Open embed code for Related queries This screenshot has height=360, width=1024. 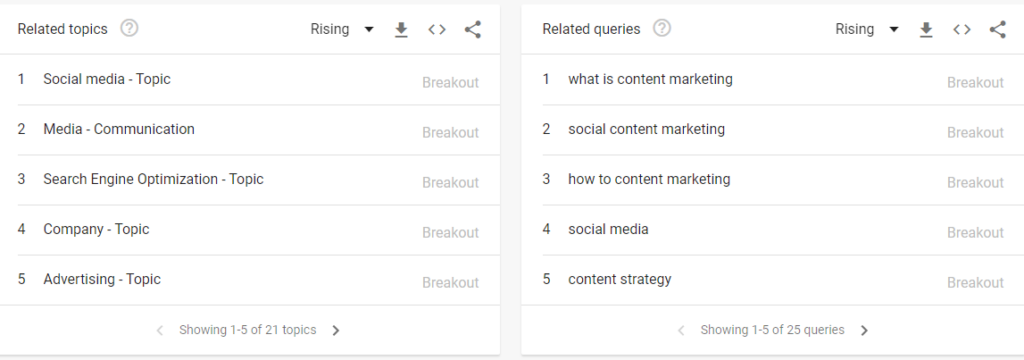click(962, 29)
